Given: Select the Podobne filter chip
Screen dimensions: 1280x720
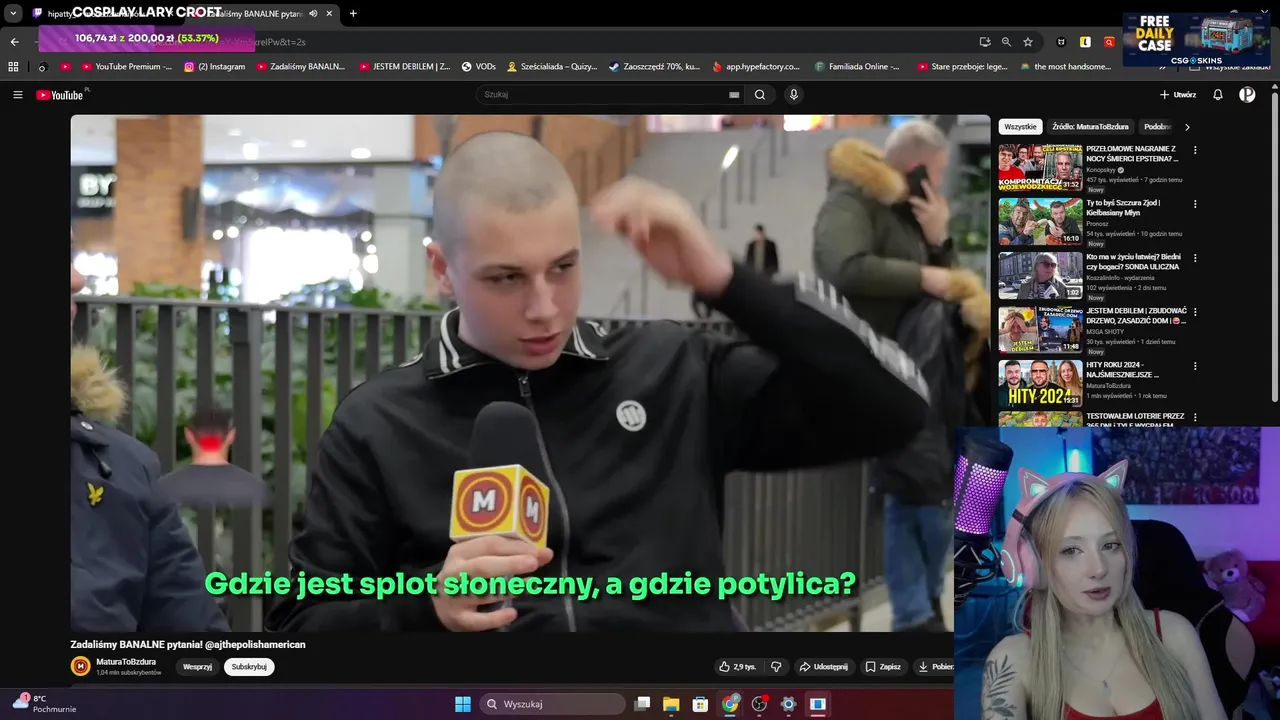Looking at the screenshot, I should point(1157,127).
